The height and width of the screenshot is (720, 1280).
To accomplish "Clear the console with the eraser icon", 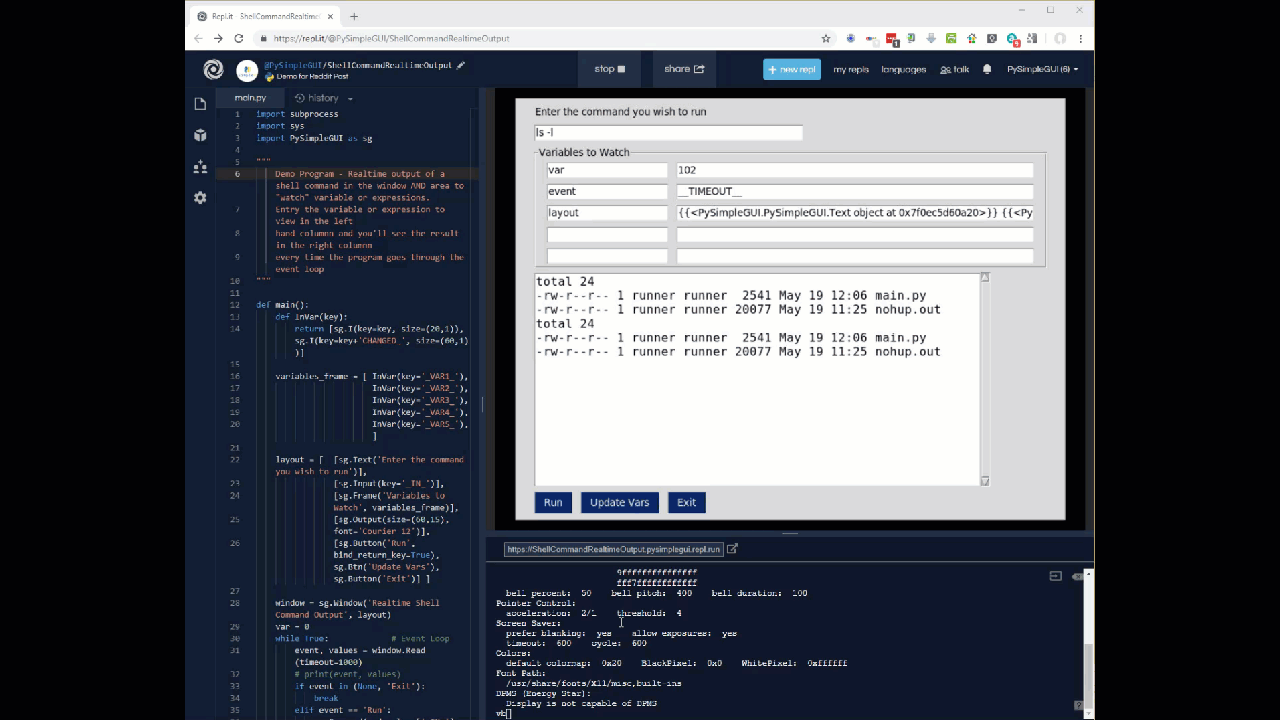I will point(1078,576).
